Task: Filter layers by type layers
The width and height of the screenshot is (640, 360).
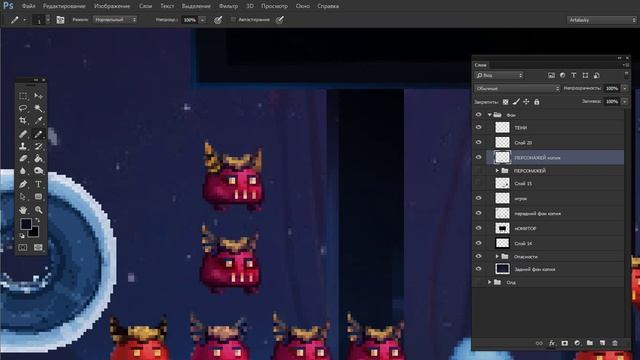Action: 574,76
